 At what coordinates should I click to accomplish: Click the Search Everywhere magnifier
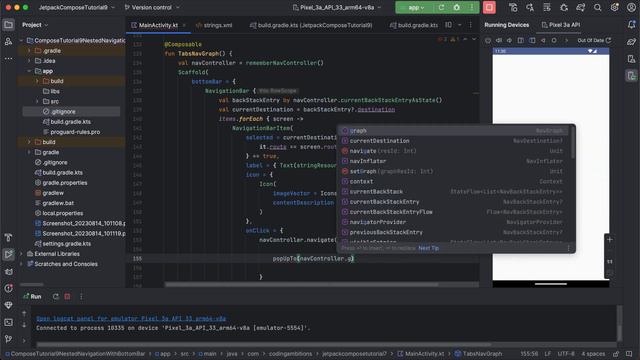pyautogui.click(x=598, y=7)
